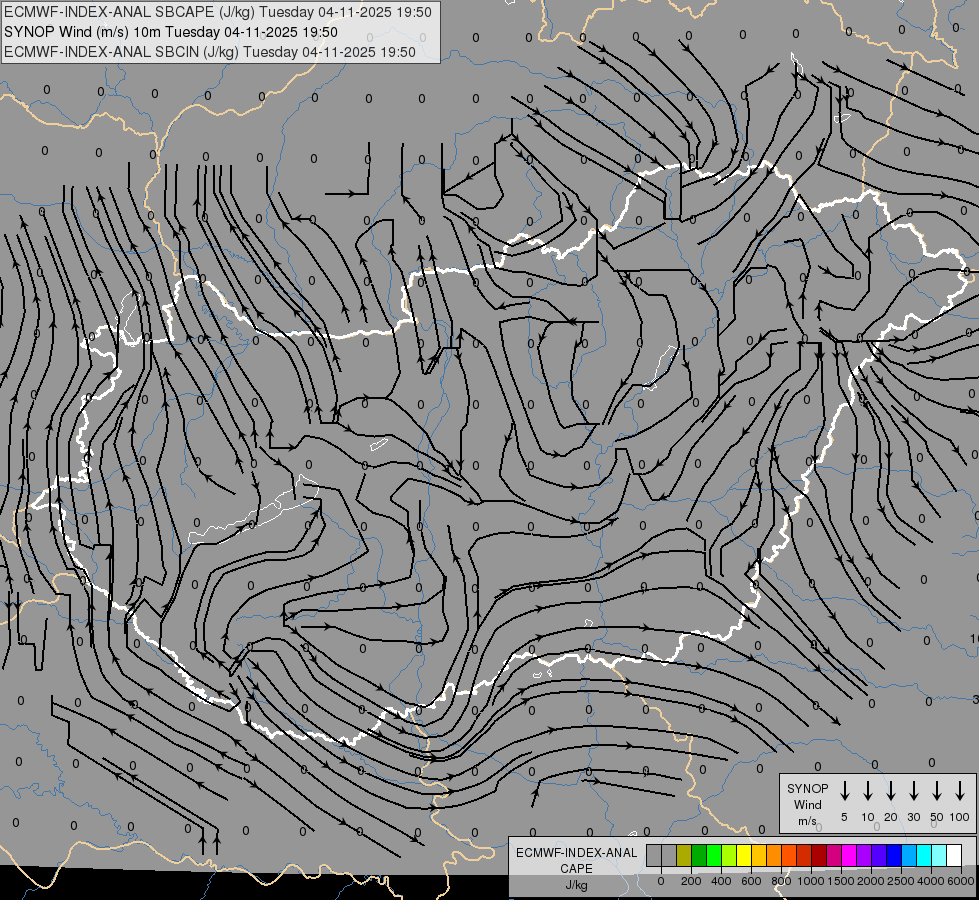Pick the dark red swatch after 1000
This screenshot has width=979, height=900.
pyautogui.click(x=819, y=855)
